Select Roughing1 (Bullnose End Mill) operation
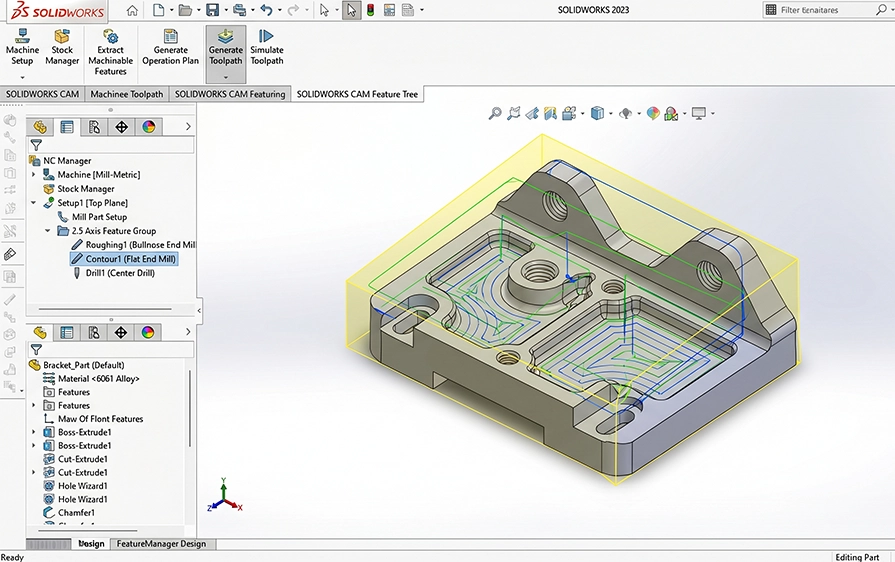 (133, 245)
